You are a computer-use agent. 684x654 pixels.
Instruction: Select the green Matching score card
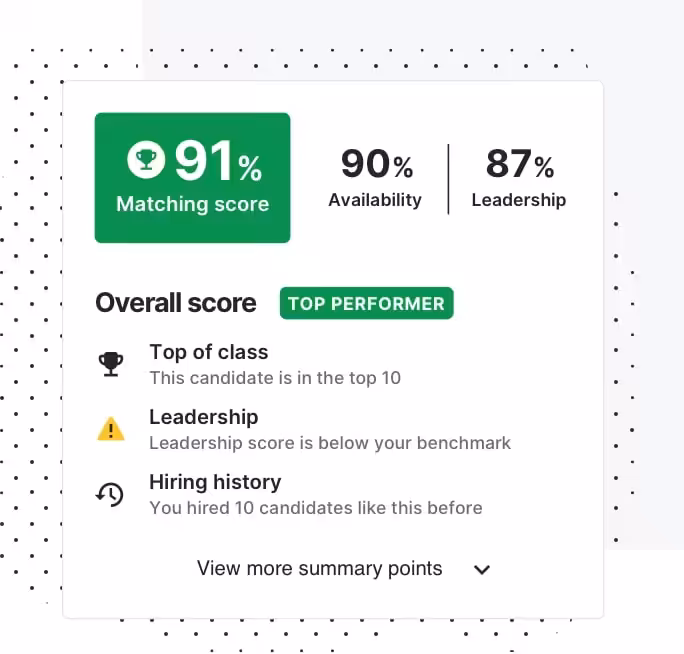click(x=192, y=178)
